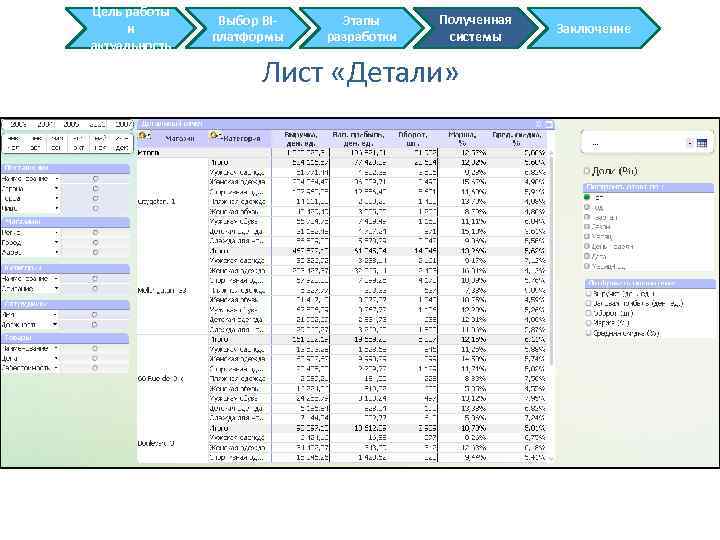The height and width of the screenshot is (540, 720).
Task: Expand Регион dropdown under Магазины
Action: [56, 232]
